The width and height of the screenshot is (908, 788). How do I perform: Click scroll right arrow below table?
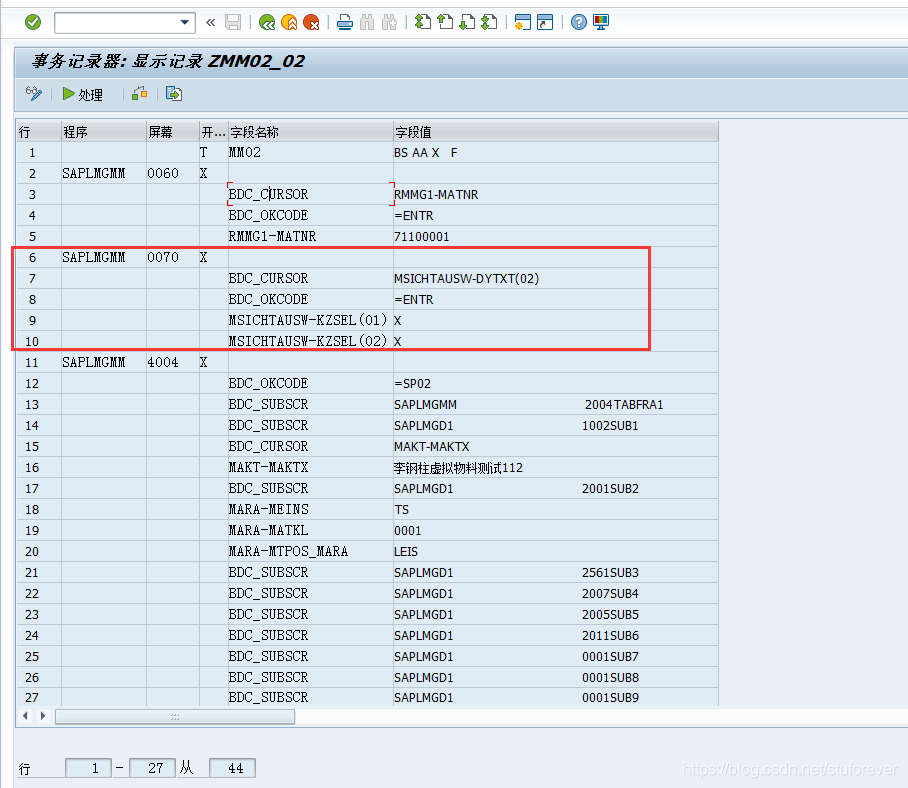tap(42, 716)
